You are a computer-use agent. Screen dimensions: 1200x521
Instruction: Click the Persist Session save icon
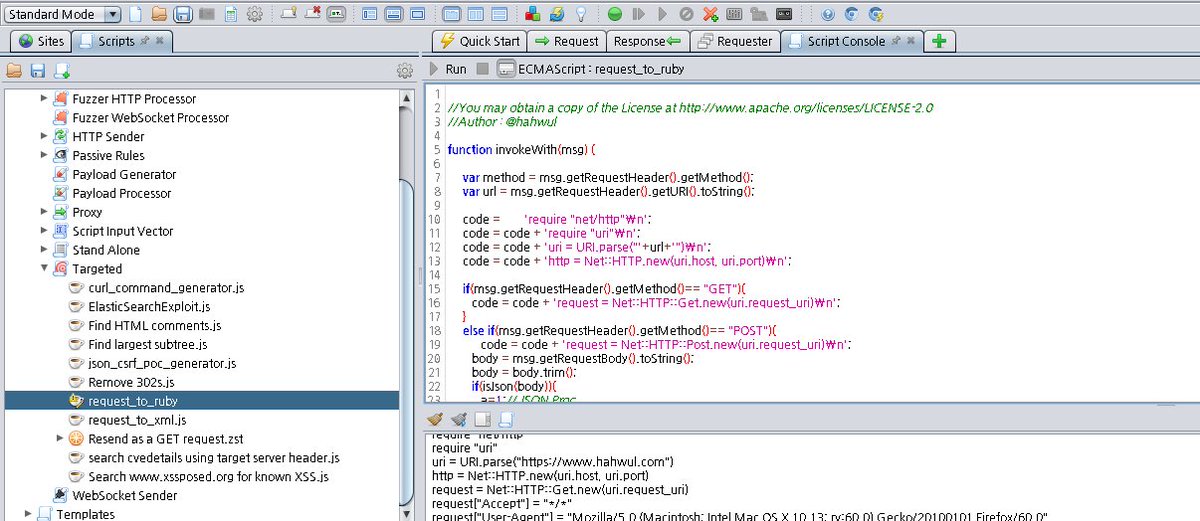(183, 14)
